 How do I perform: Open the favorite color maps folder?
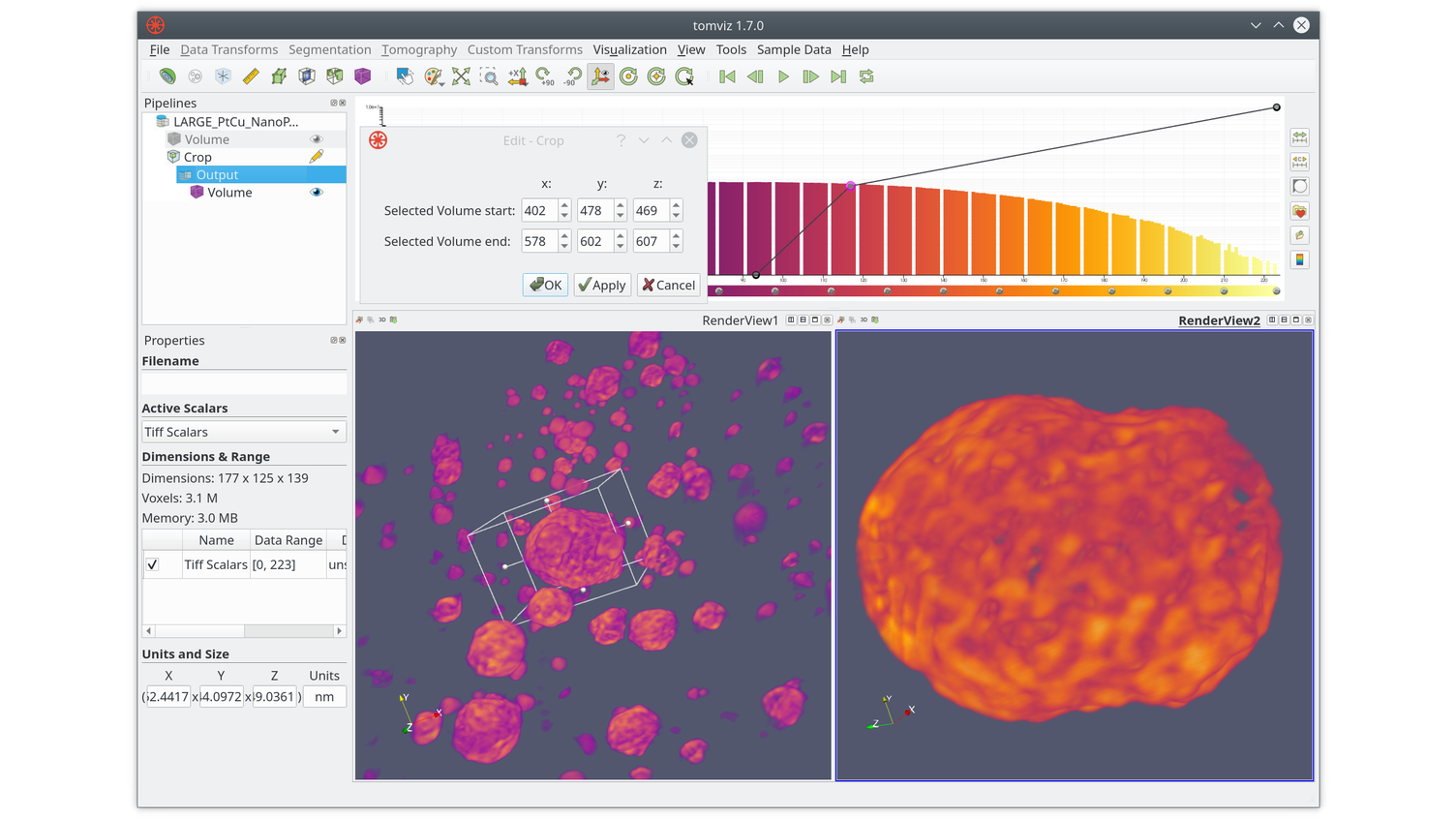point(1299,211)
